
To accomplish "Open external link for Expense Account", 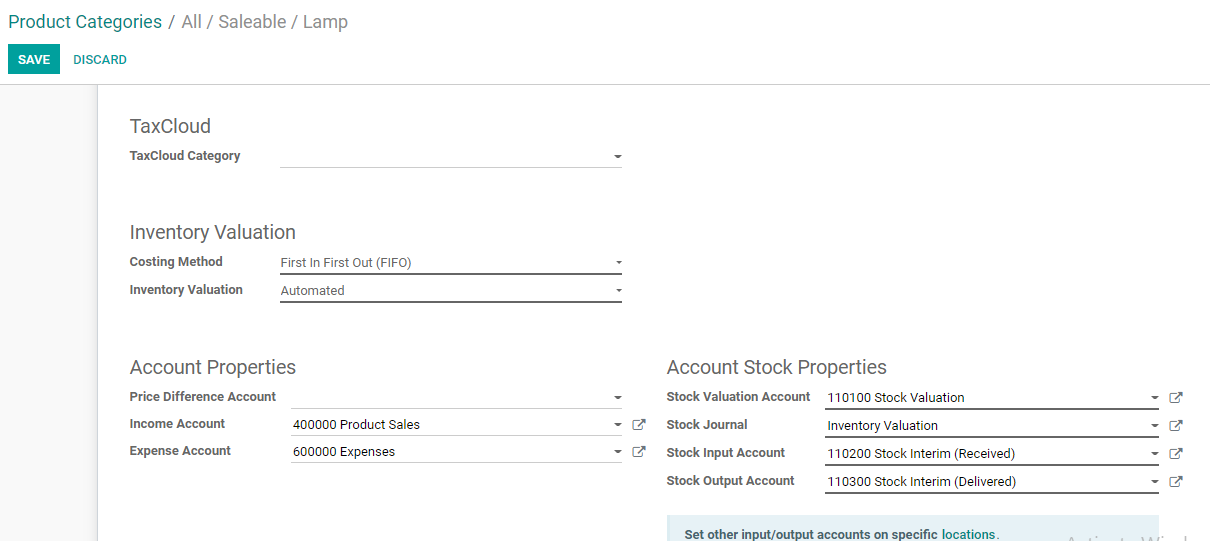I will pos(639,452).
